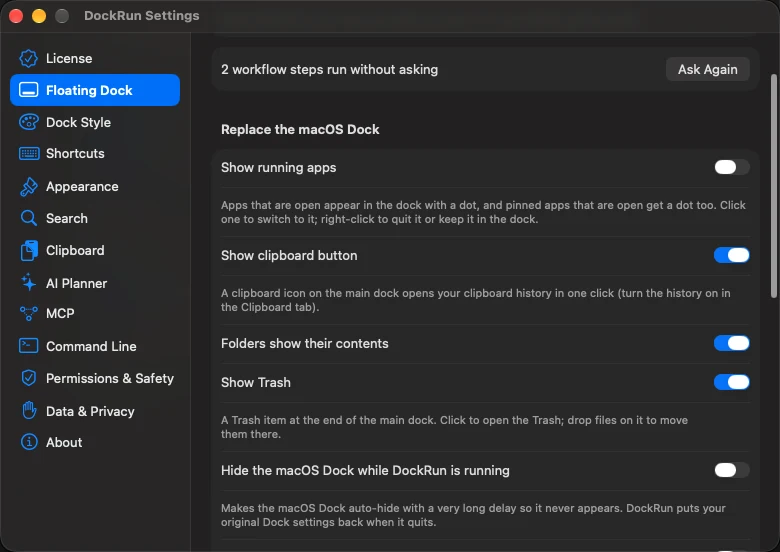Click the License checkmark seal icon
Viewport: 780px width, 552px height.
tap(28, 58)
